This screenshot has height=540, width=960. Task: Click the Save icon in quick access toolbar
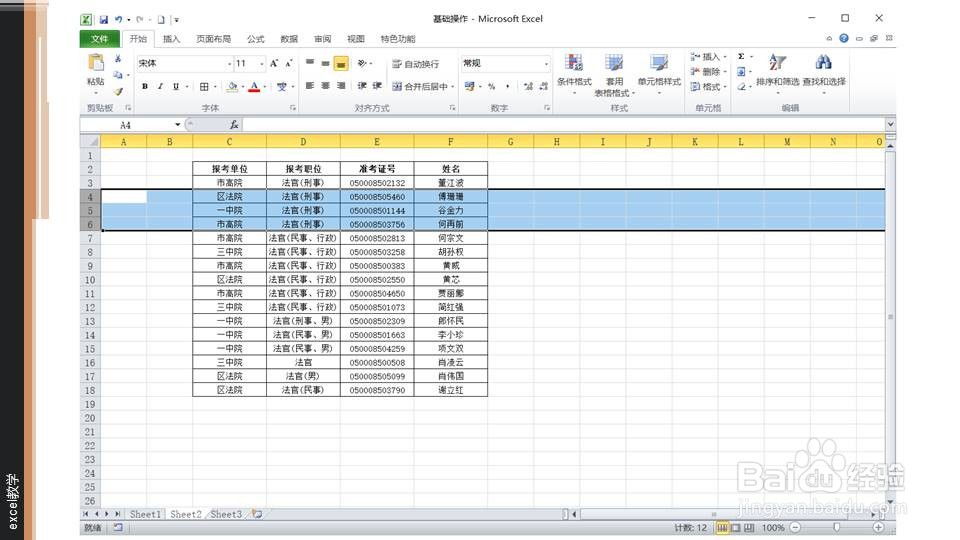[x=103, y=20]
